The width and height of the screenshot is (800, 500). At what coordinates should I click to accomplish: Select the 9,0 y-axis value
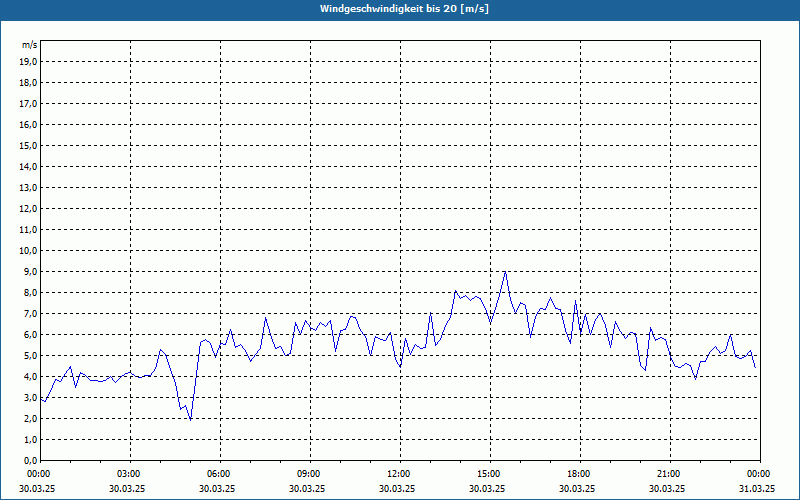pos(30,271)
